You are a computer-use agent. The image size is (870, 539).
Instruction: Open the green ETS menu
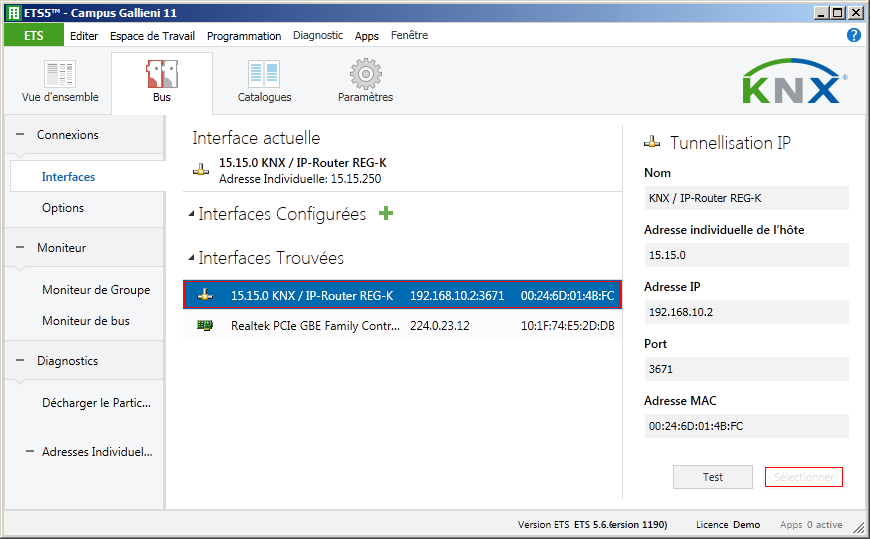(x=34, y=36)
